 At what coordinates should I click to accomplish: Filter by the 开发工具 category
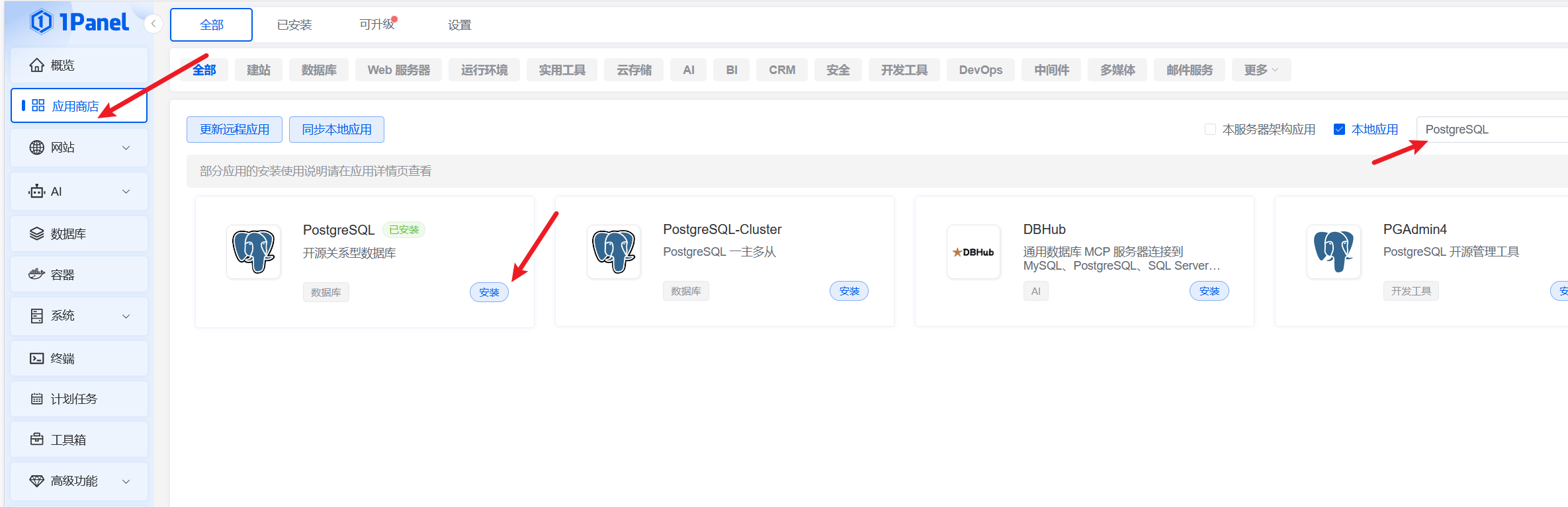tap(904, 70)
